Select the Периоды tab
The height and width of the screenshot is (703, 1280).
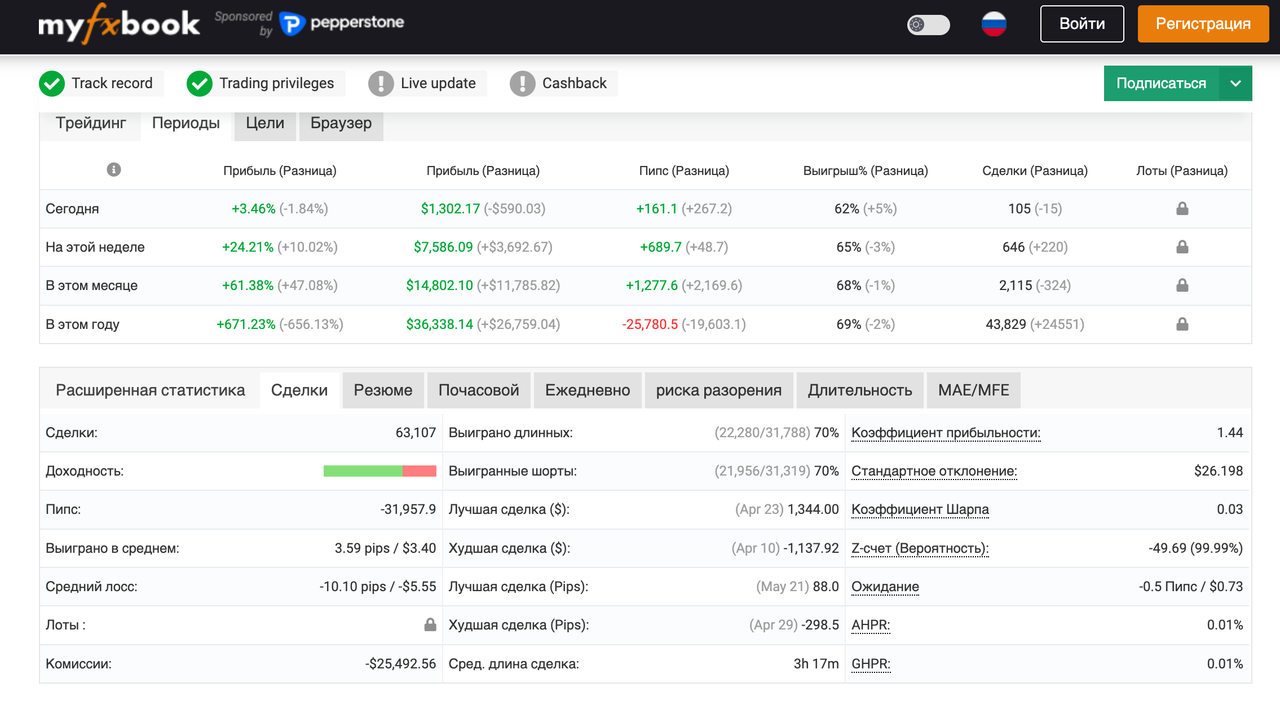tap(186, 123)
